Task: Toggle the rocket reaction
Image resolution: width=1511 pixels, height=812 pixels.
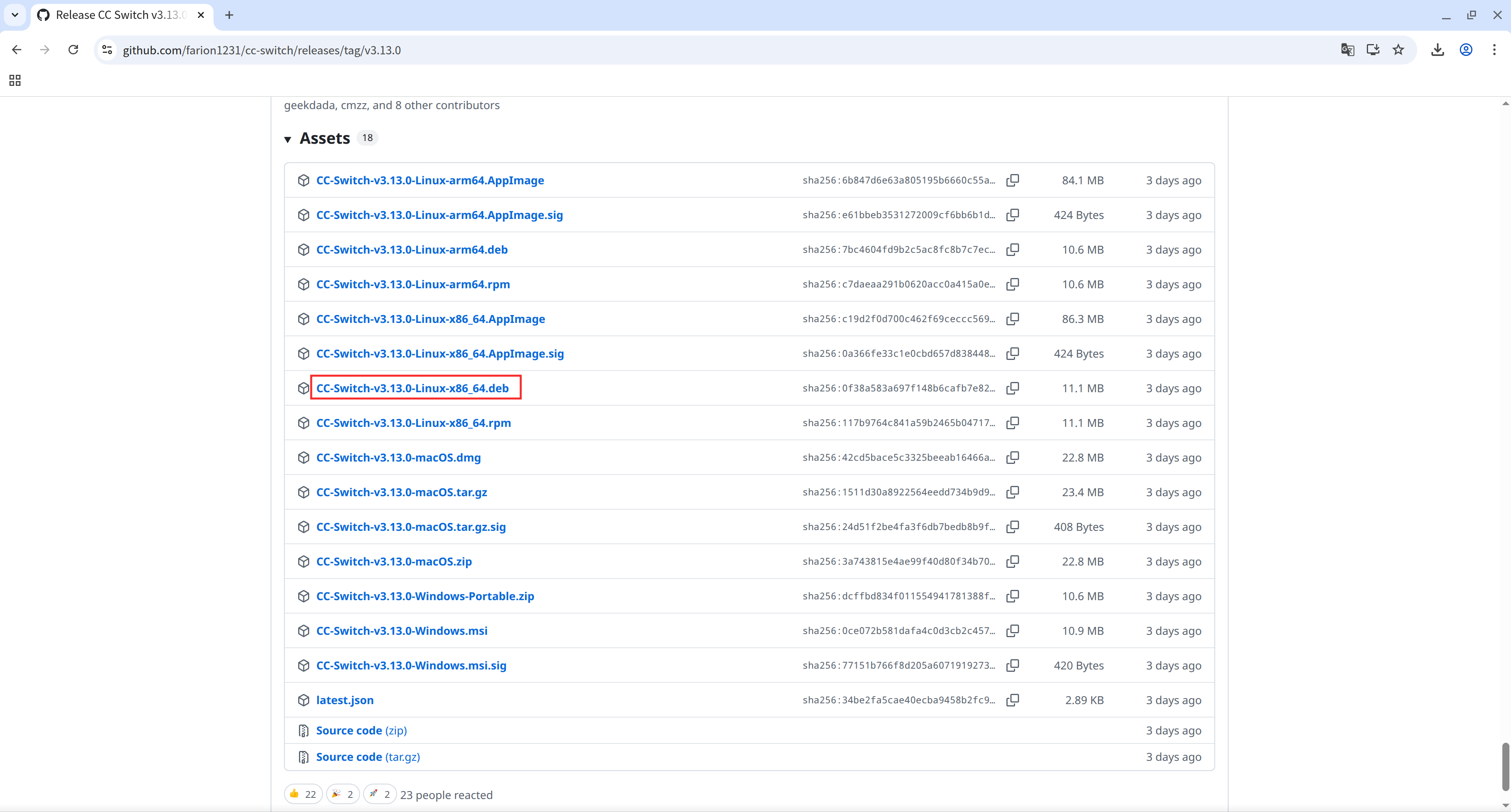Action: [379, 794]
